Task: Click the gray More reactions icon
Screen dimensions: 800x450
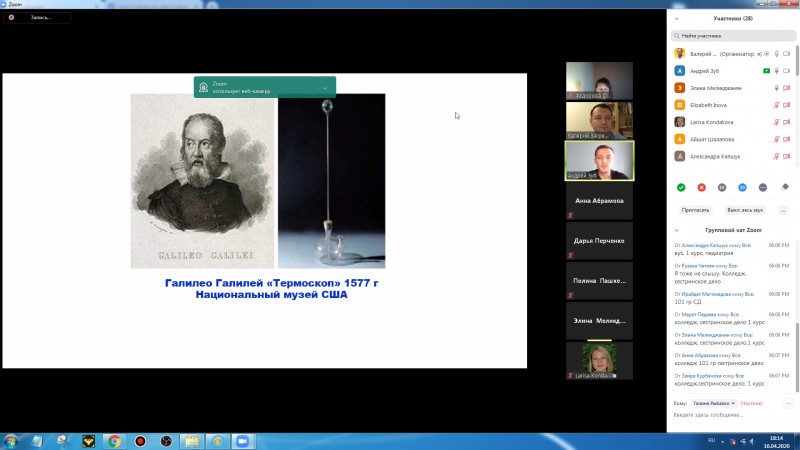Action: (x=763, y=188)
